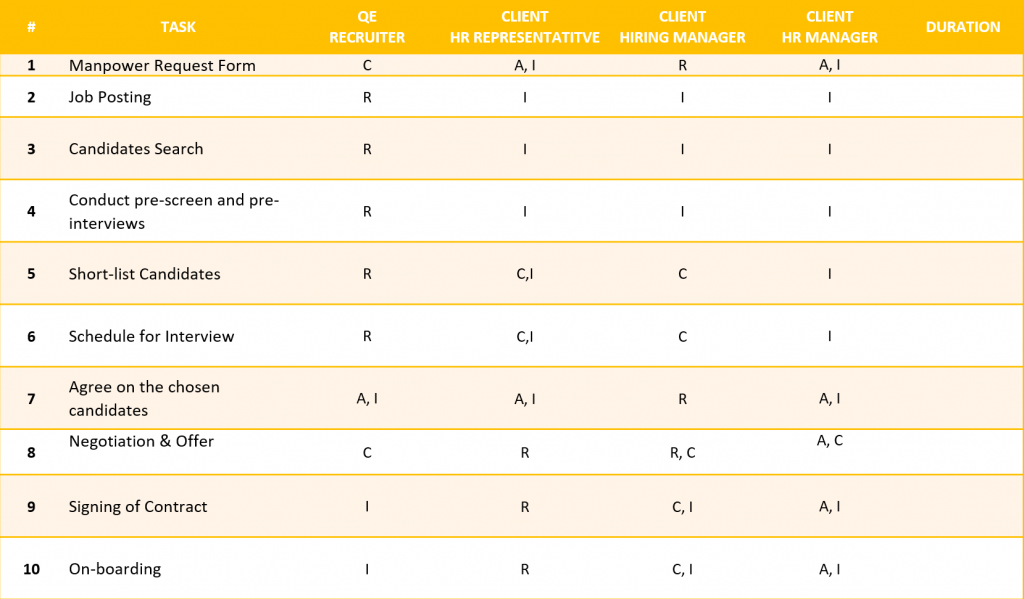
Task: Select the CLIENT HIRING MANAGER header
Action: click(x=682, y=27)
